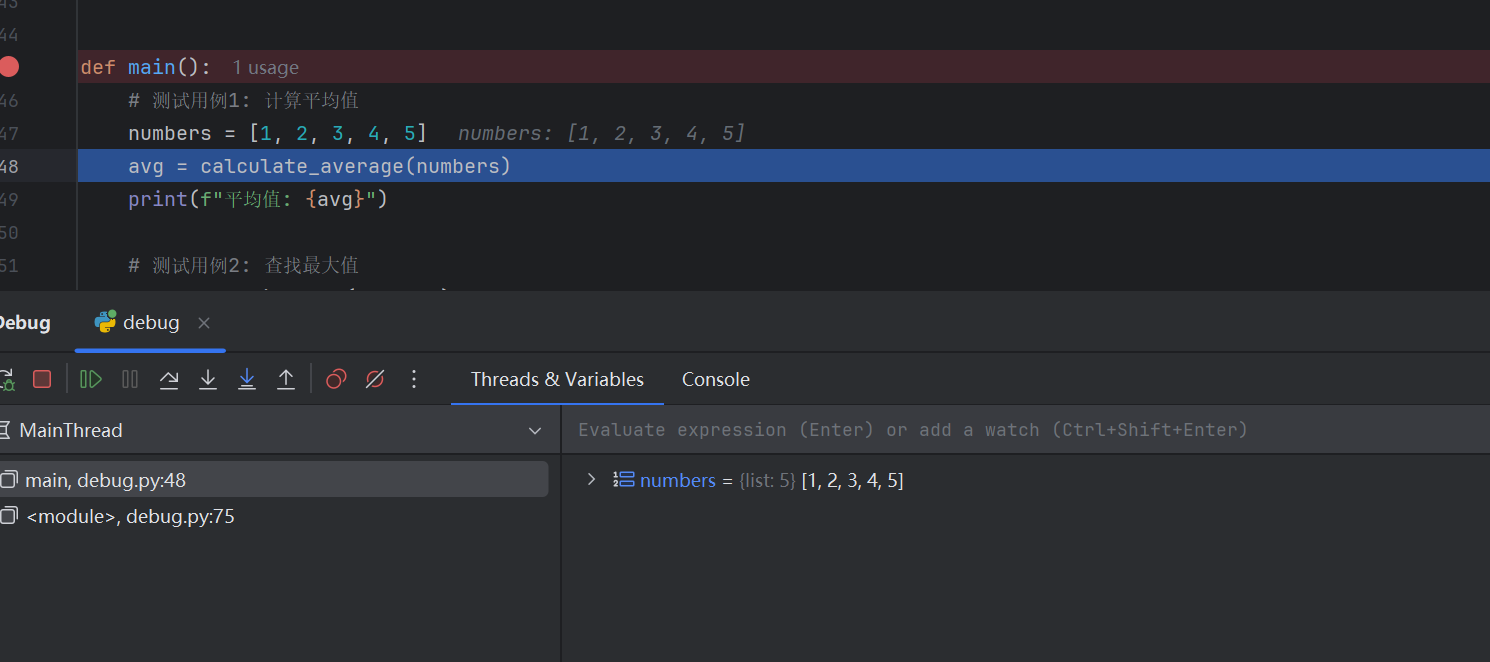1490x662 pixels.
Task: Click gutter line number 49
Action: click(x=9, y=199)
